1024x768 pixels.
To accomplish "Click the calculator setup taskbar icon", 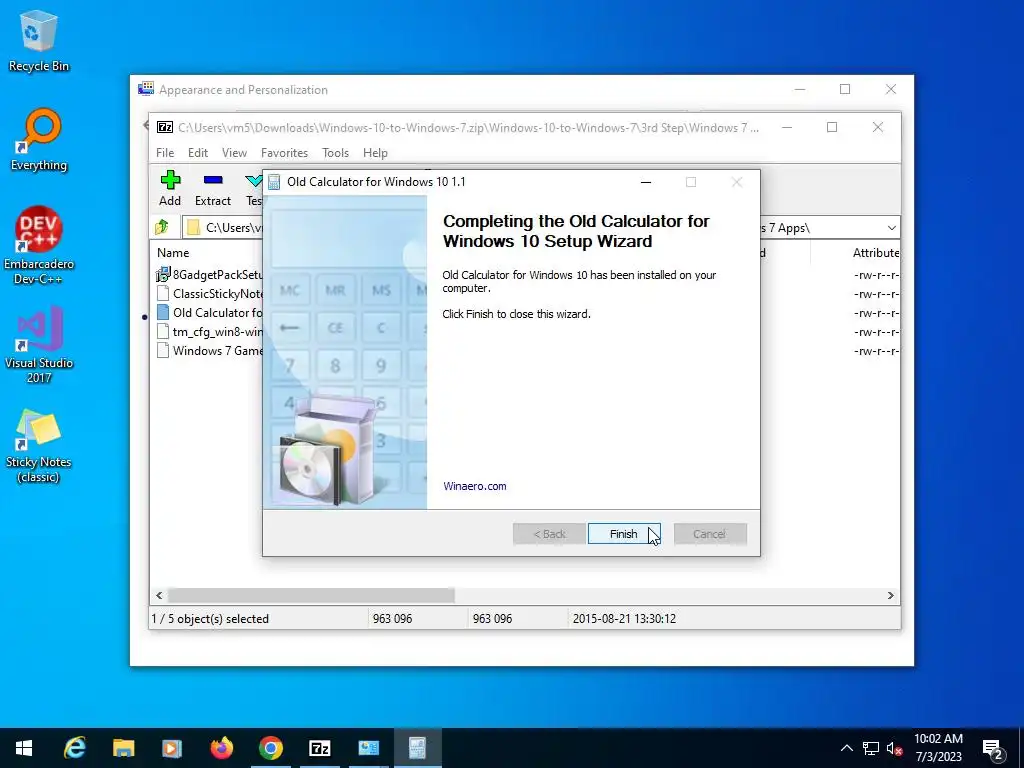I will (x=417, y=748).
